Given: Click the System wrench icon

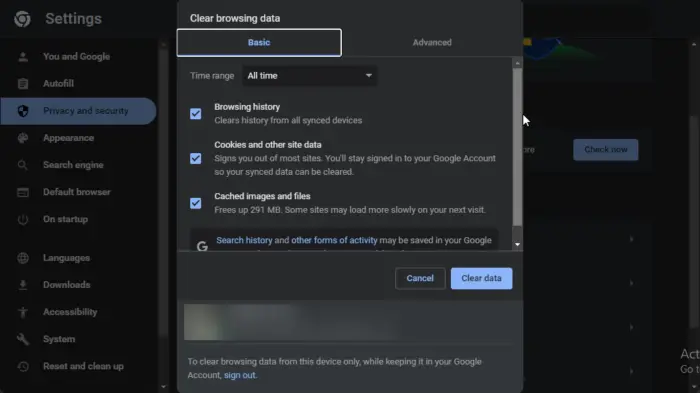Looking at the screenshot, I should [x=23, y=339].
